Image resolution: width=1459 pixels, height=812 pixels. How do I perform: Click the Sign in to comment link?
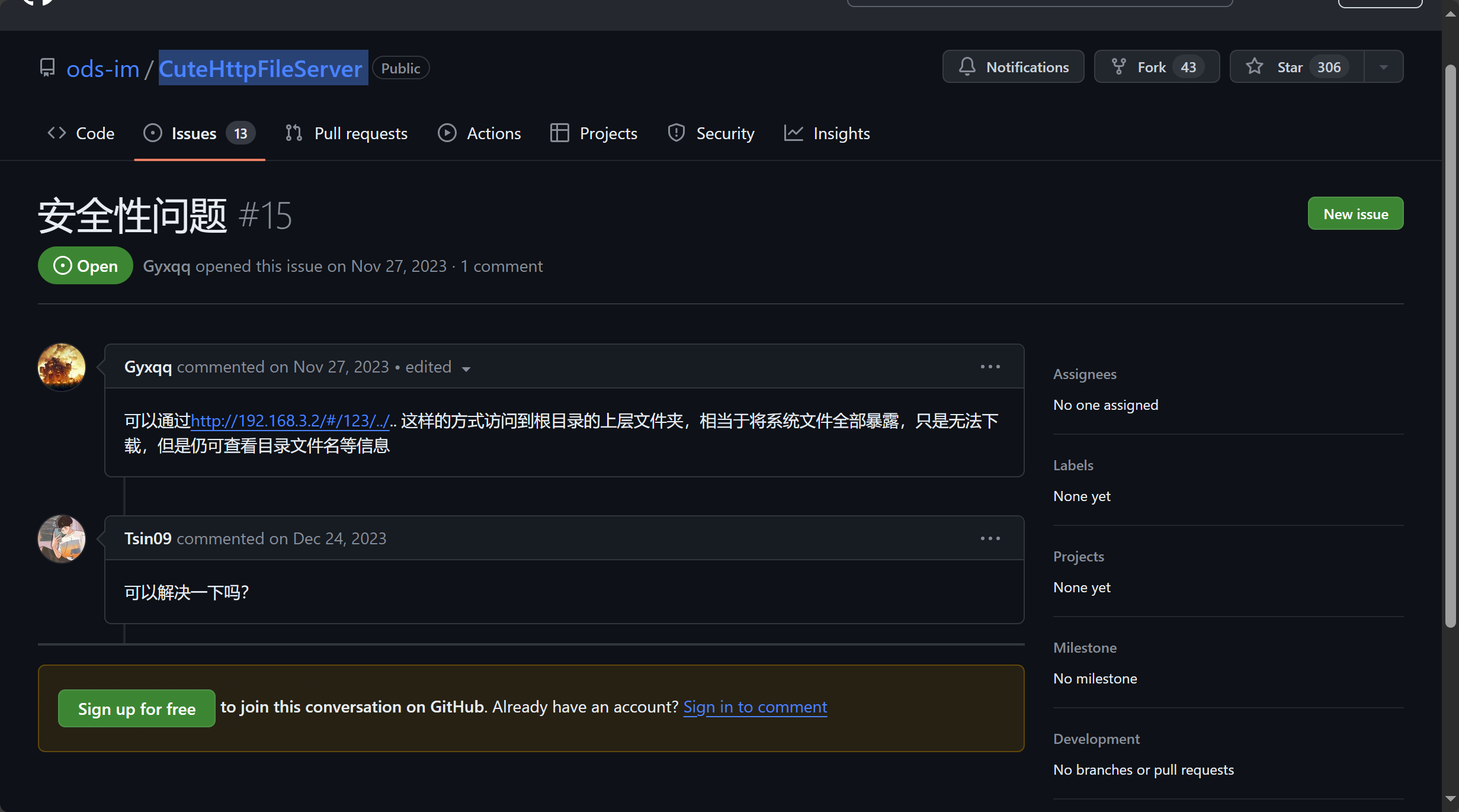(x=755, y=707)
